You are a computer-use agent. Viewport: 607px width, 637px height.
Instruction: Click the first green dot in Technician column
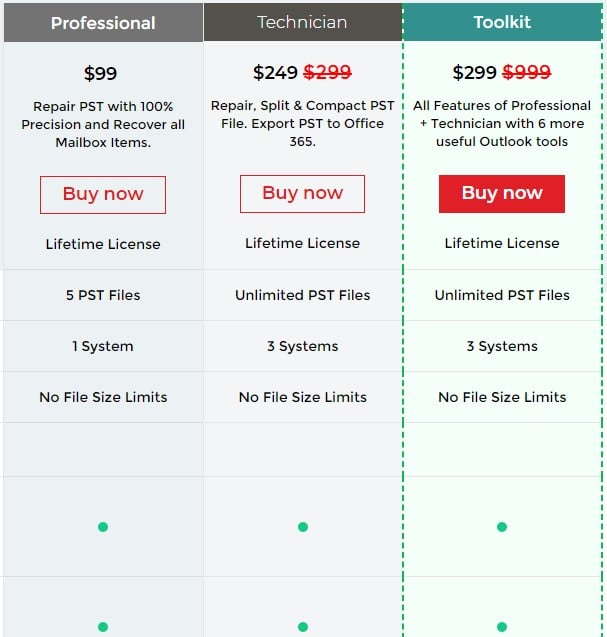tap(303, 527)
